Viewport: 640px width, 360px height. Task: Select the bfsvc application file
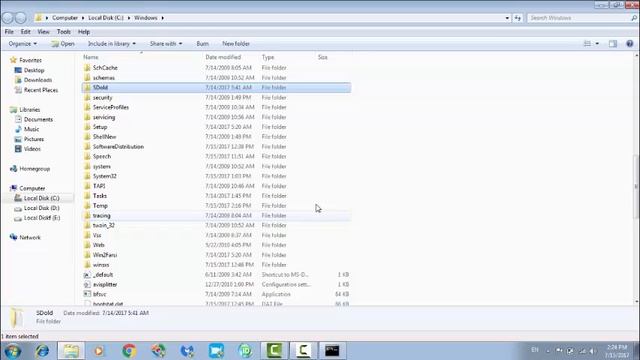pos(216,294)
